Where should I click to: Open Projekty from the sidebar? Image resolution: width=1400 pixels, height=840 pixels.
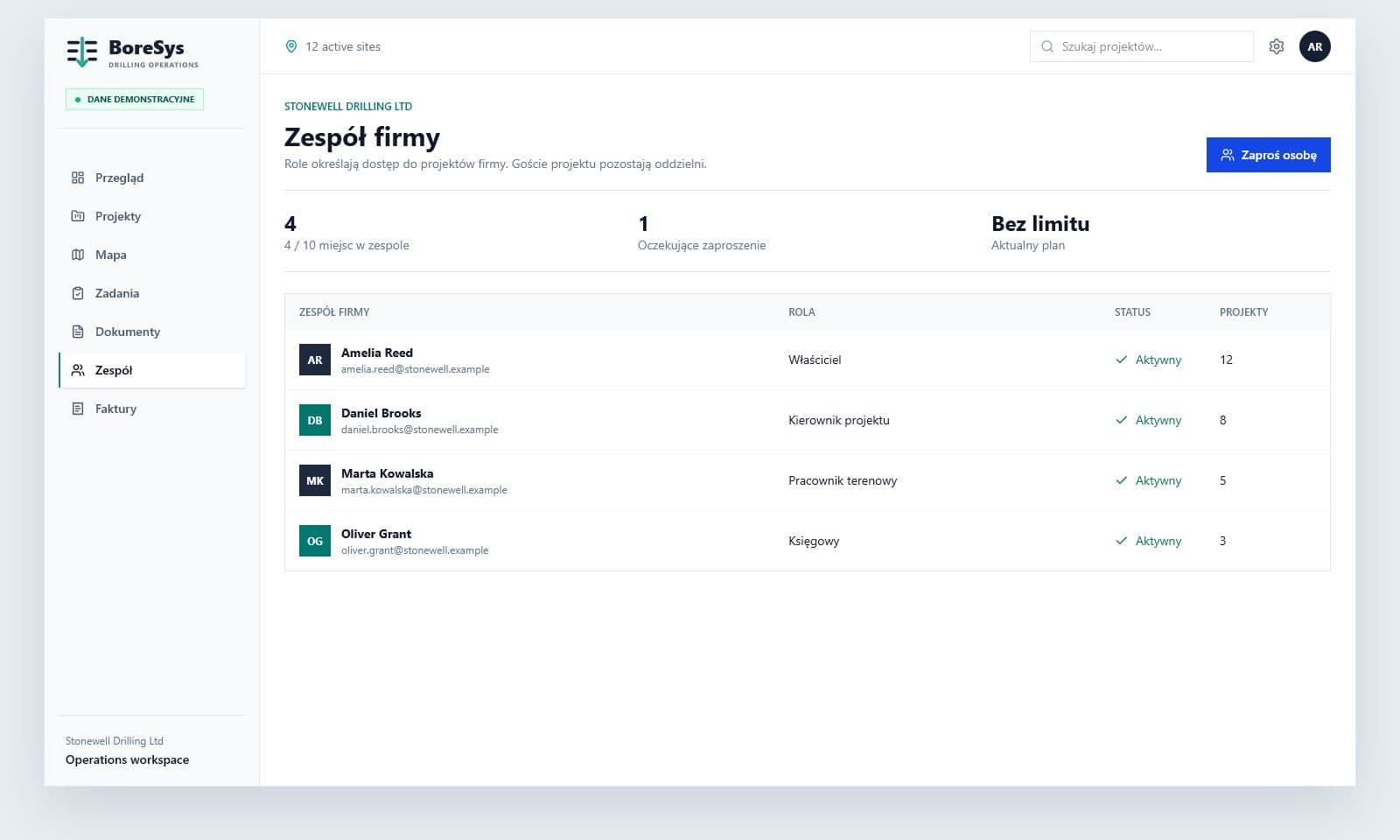tap(152, 216)
